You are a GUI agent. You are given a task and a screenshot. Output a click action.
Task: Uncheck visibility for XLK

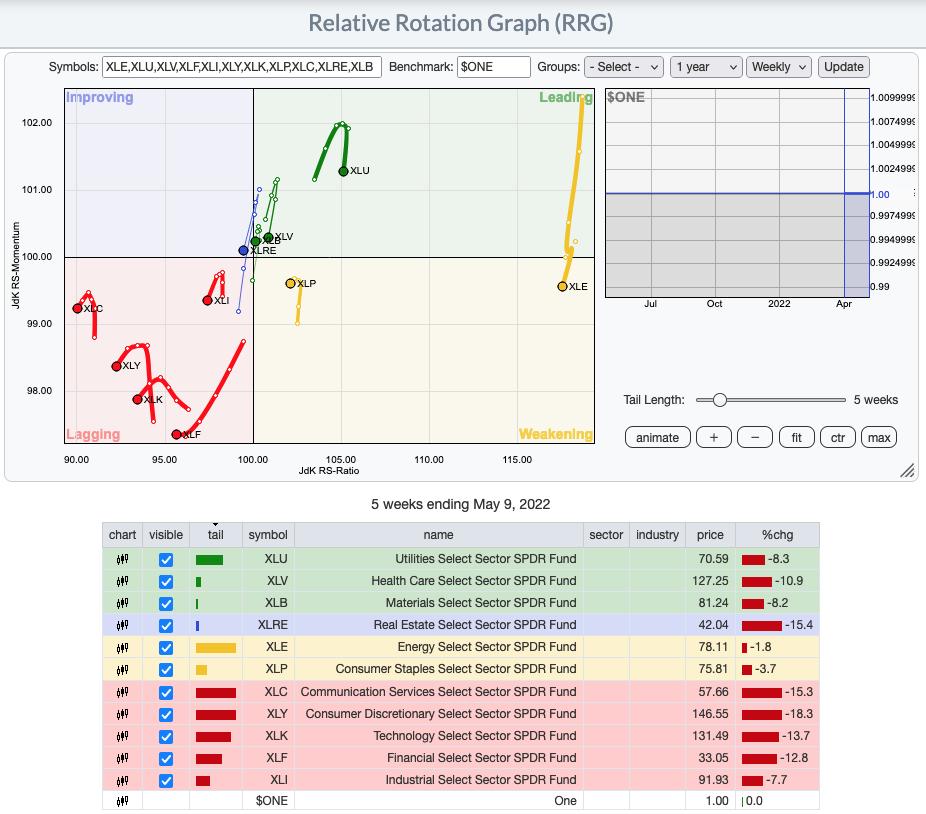(166, 737)
